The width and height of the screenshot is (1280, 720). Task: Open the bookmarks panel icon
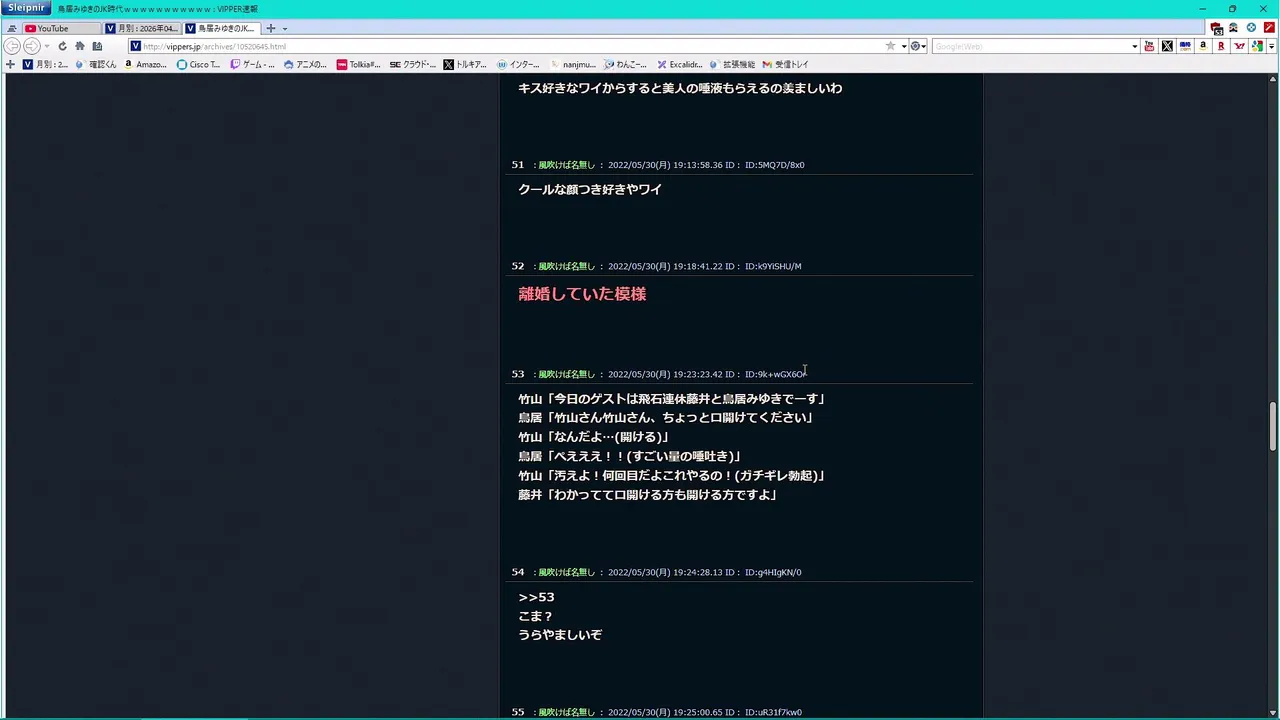pos(97,46)
